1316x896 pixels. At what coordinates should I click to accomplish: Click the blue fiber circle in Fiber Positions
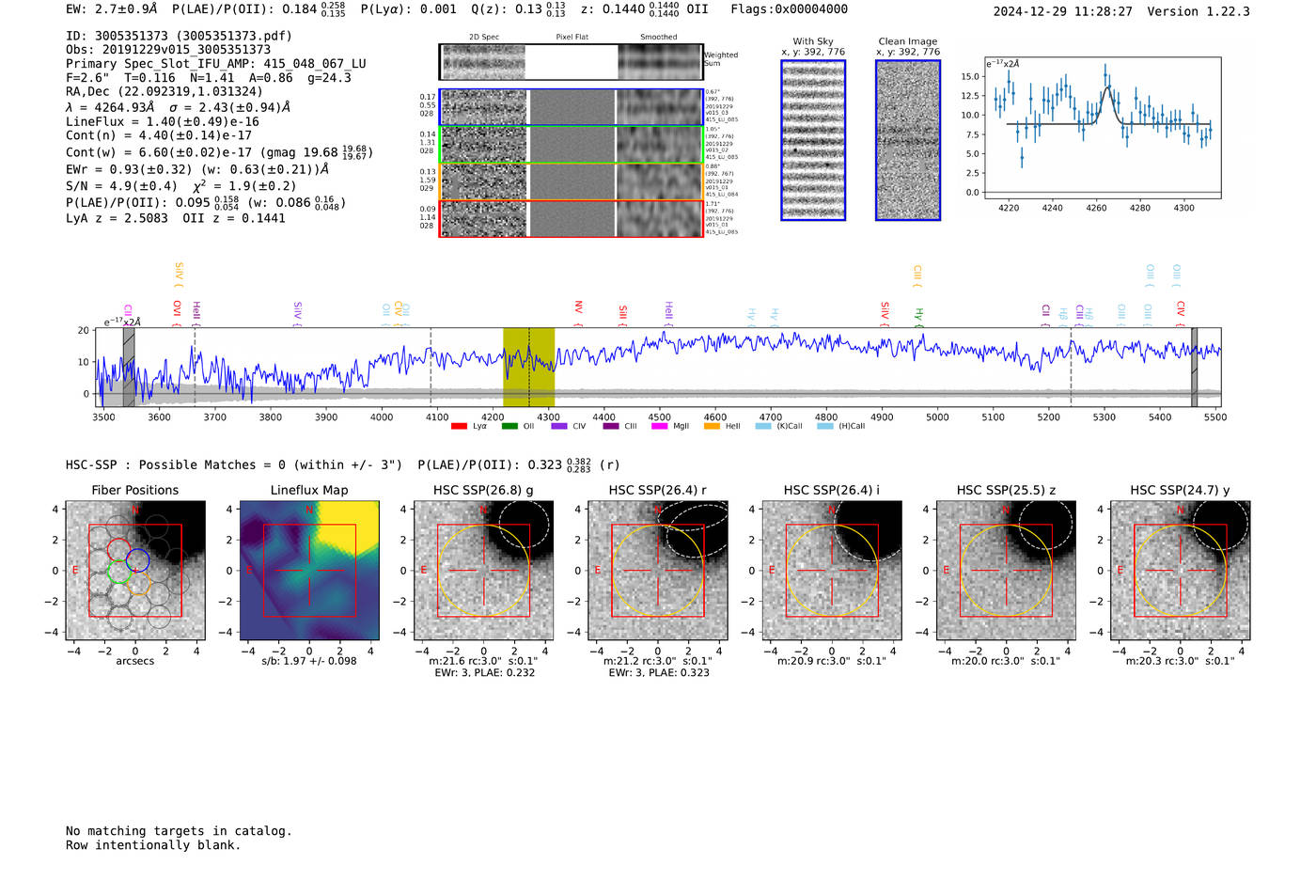pos(137,559)
